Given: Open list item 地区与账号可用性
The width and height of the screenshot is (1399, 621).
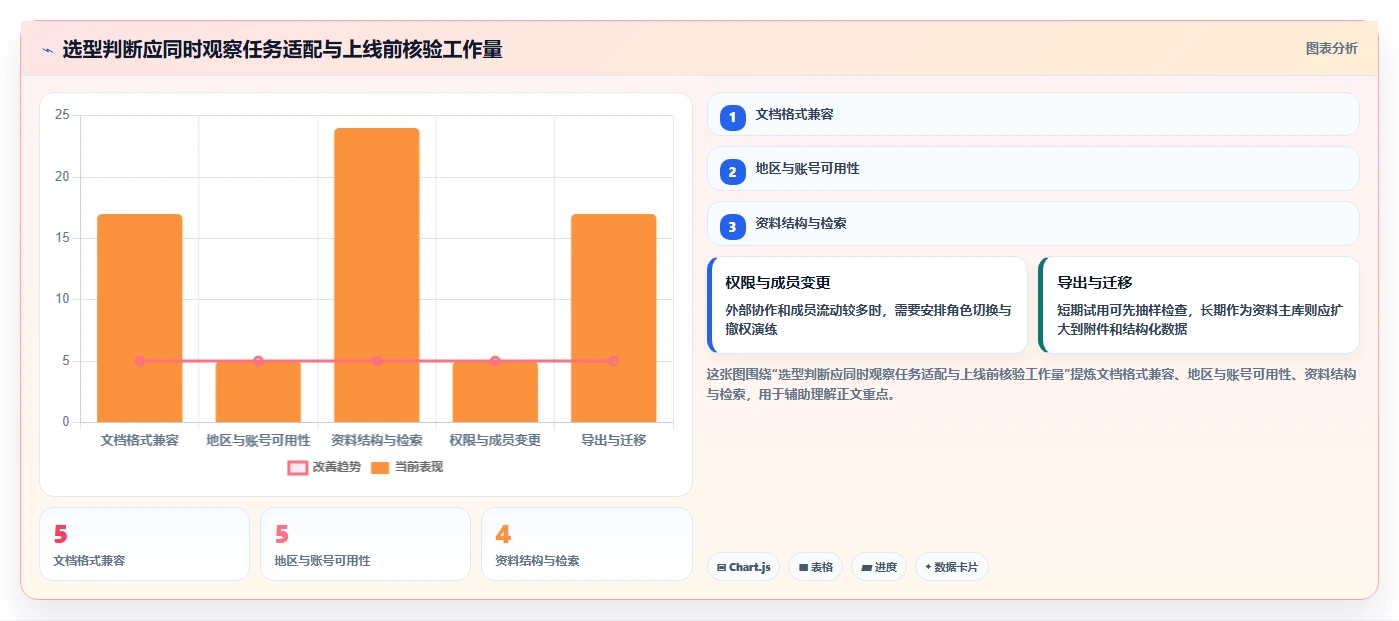Looking at the screenshot, I should point(1033,169).
